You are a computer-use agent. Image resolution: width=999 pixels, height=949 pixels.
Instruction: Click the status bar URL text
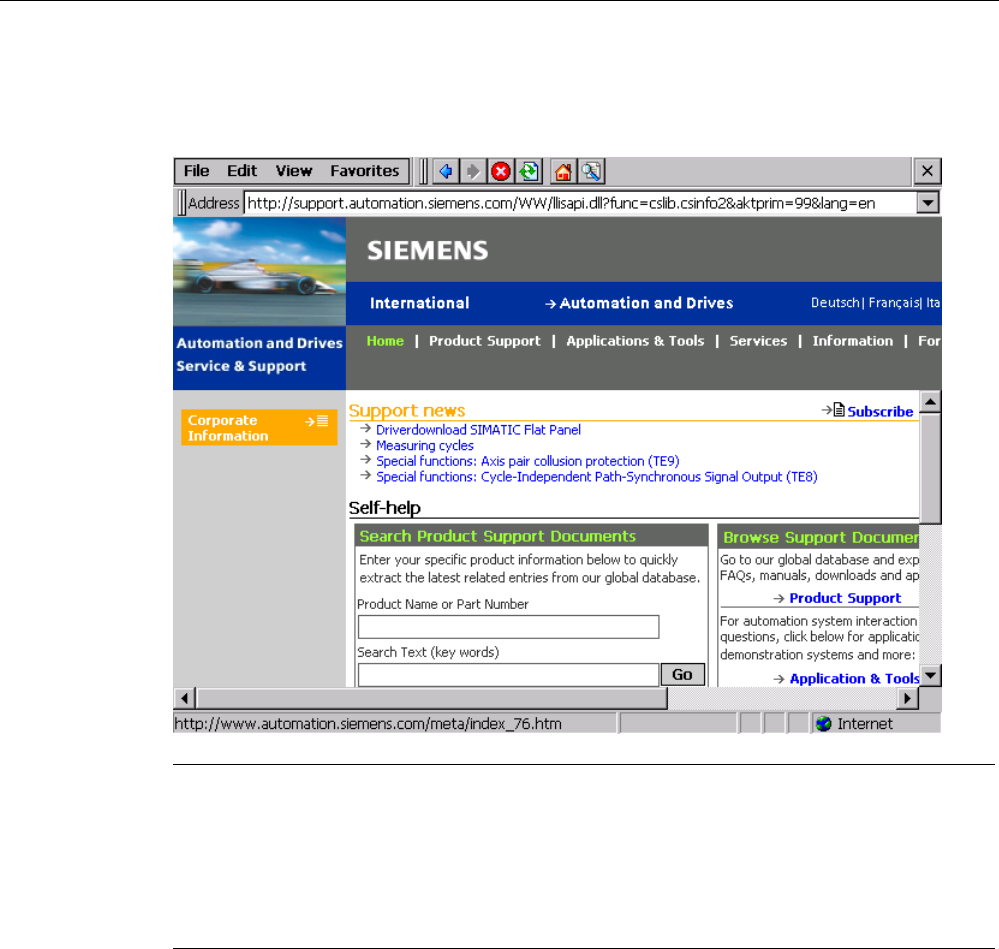[368, 724]
